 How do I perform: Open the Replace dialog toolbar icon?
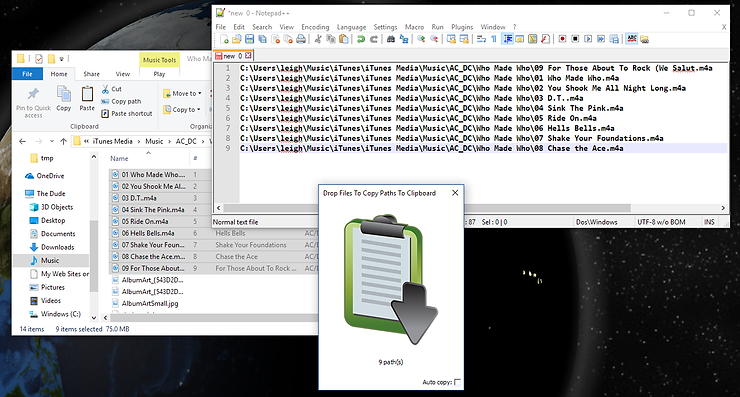(x=404, y=39)
